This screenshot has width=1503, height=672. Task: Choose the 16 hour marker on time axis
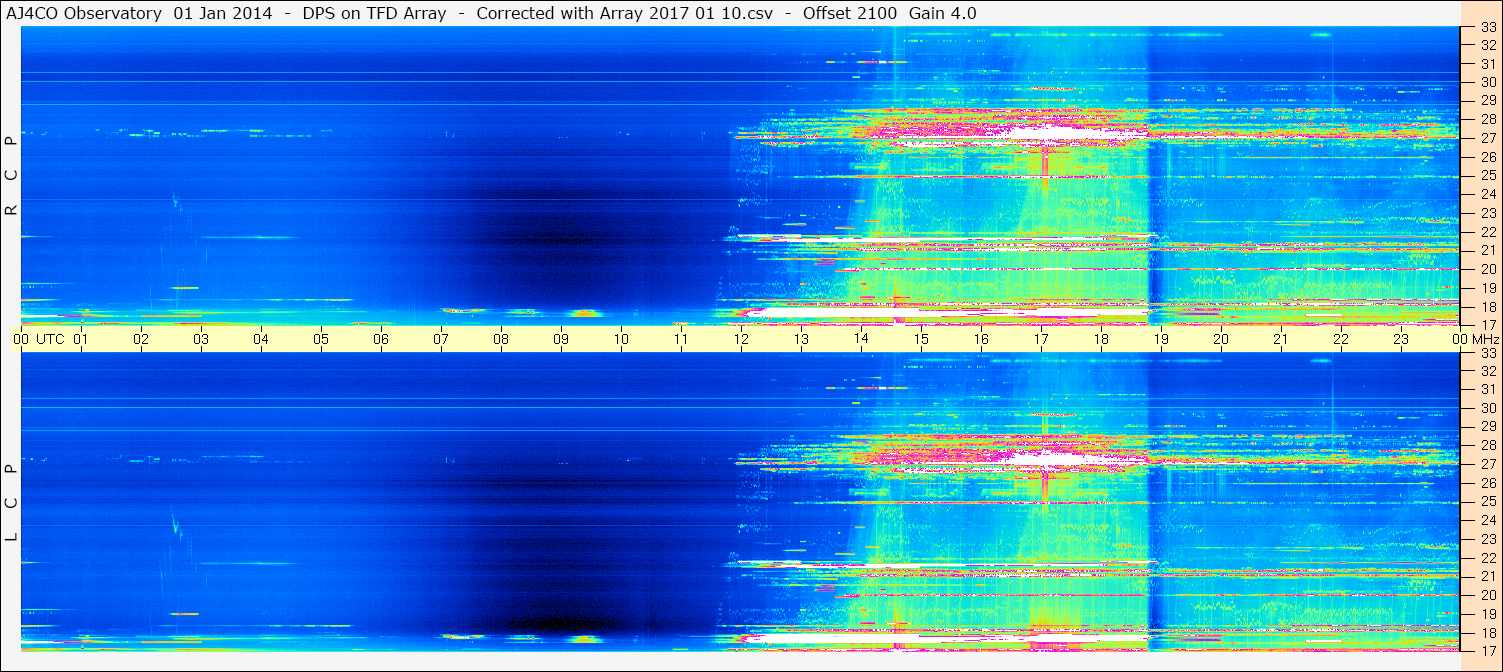(x=981, y=339)
